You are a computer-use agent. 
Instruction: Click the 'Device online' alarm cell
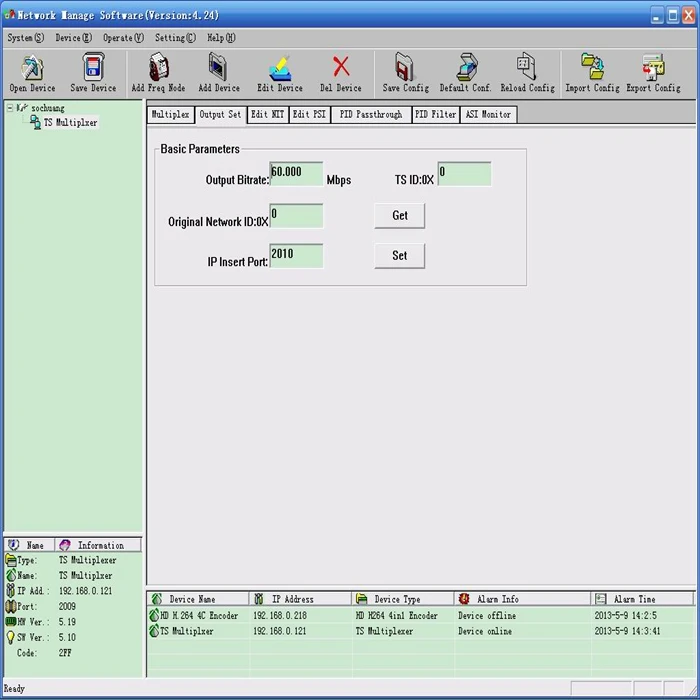(485, 631)
